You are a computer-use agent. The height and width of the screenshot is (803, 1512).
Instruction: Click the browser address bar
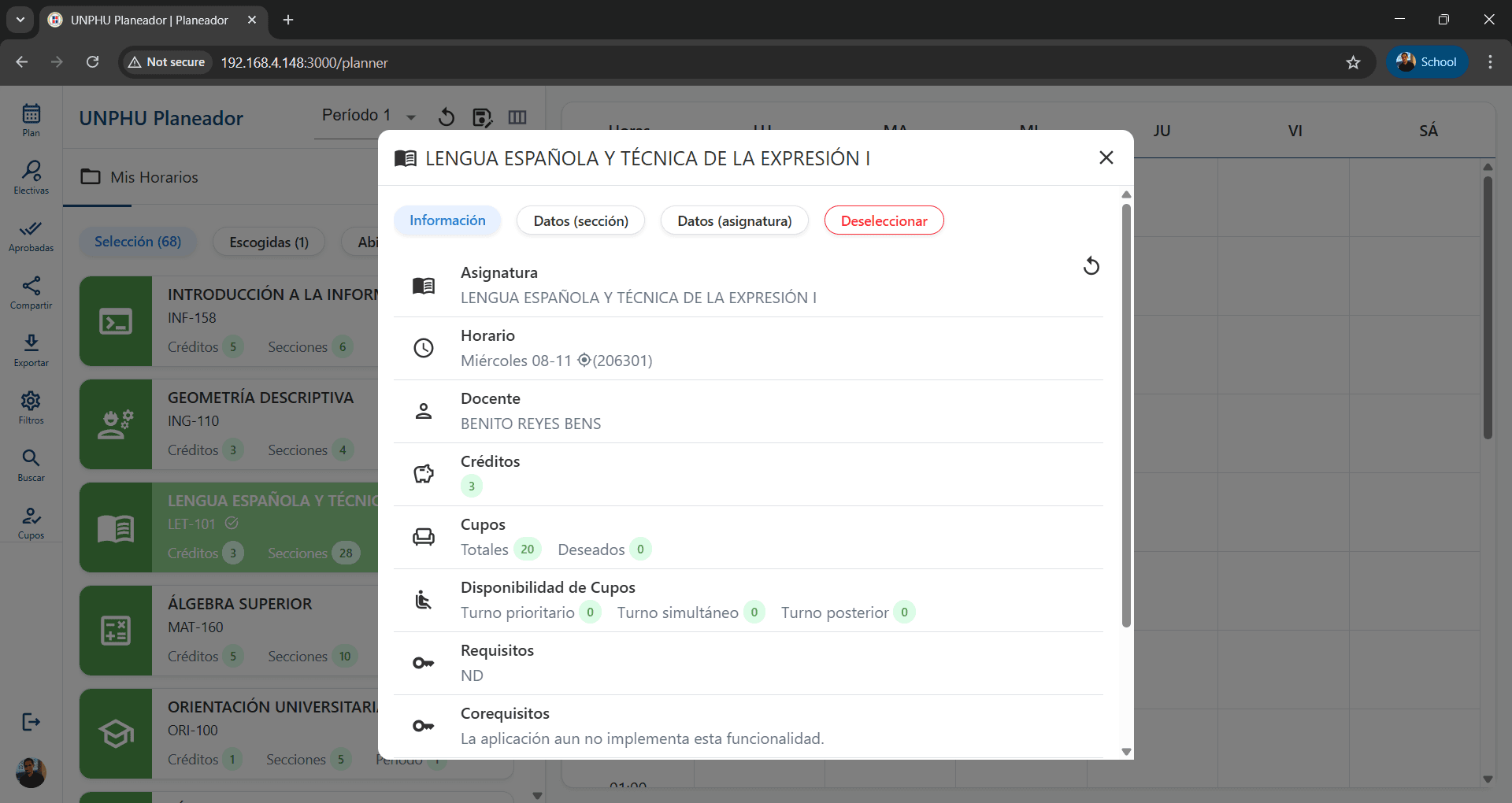[748, 62]
